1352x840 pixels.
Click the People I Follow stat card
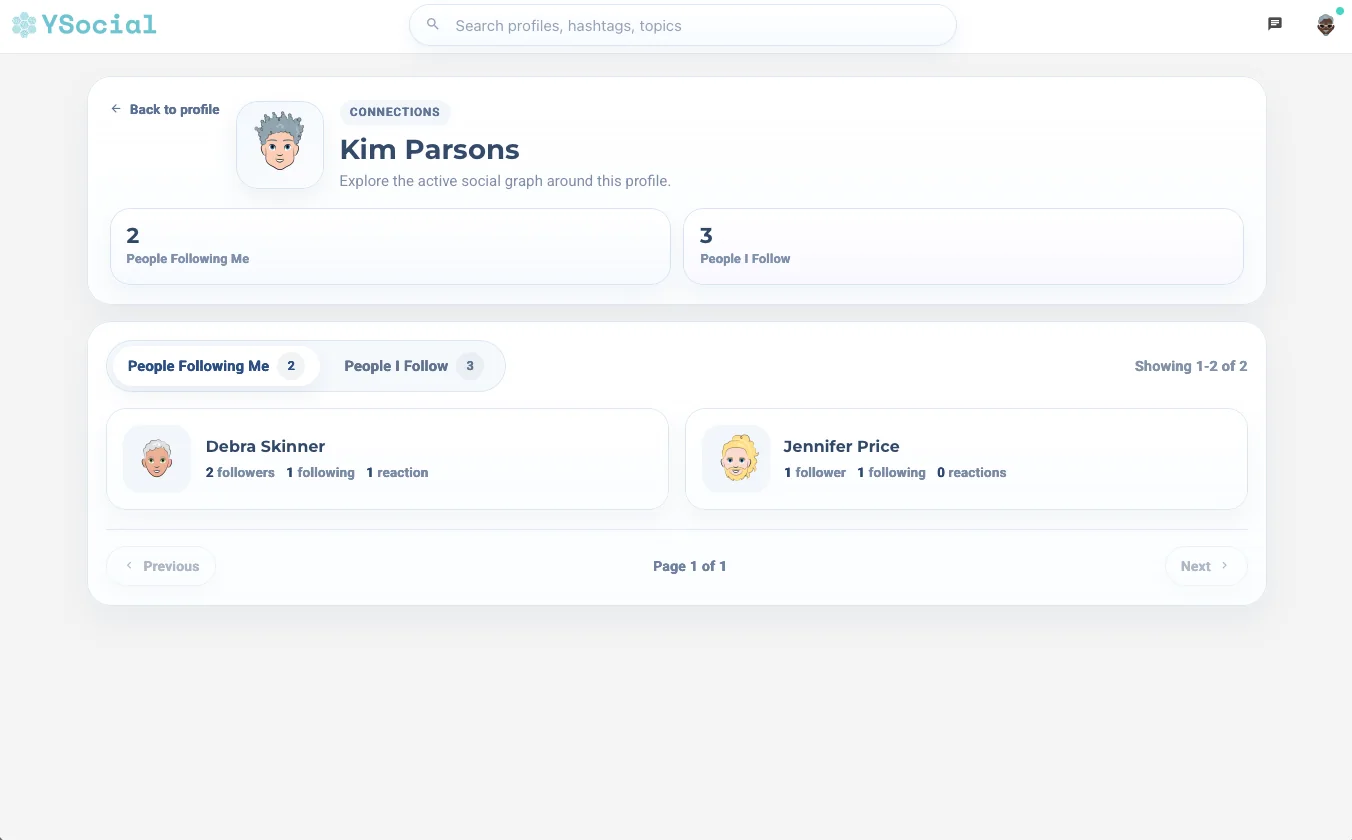(963, 246)
